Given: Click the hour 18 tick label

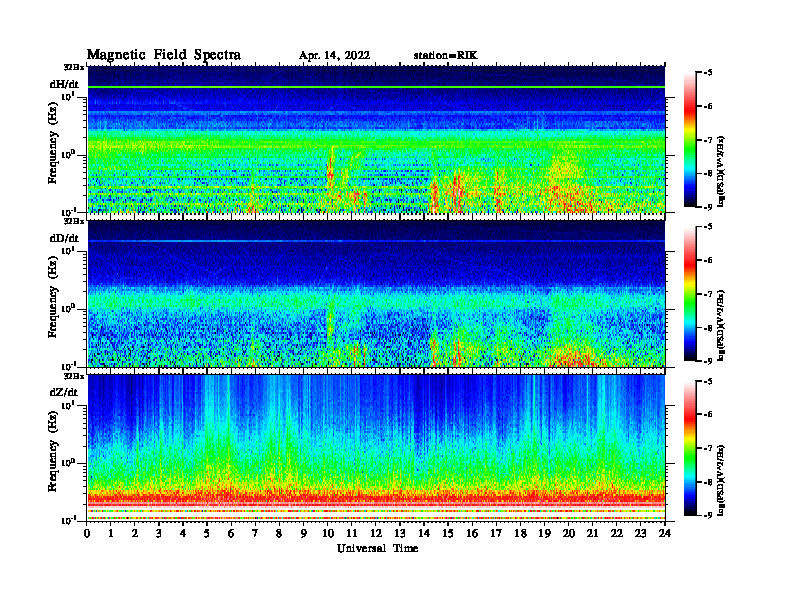Looking at the screenshot, I should pyautogui.click(x=520, y=533).
